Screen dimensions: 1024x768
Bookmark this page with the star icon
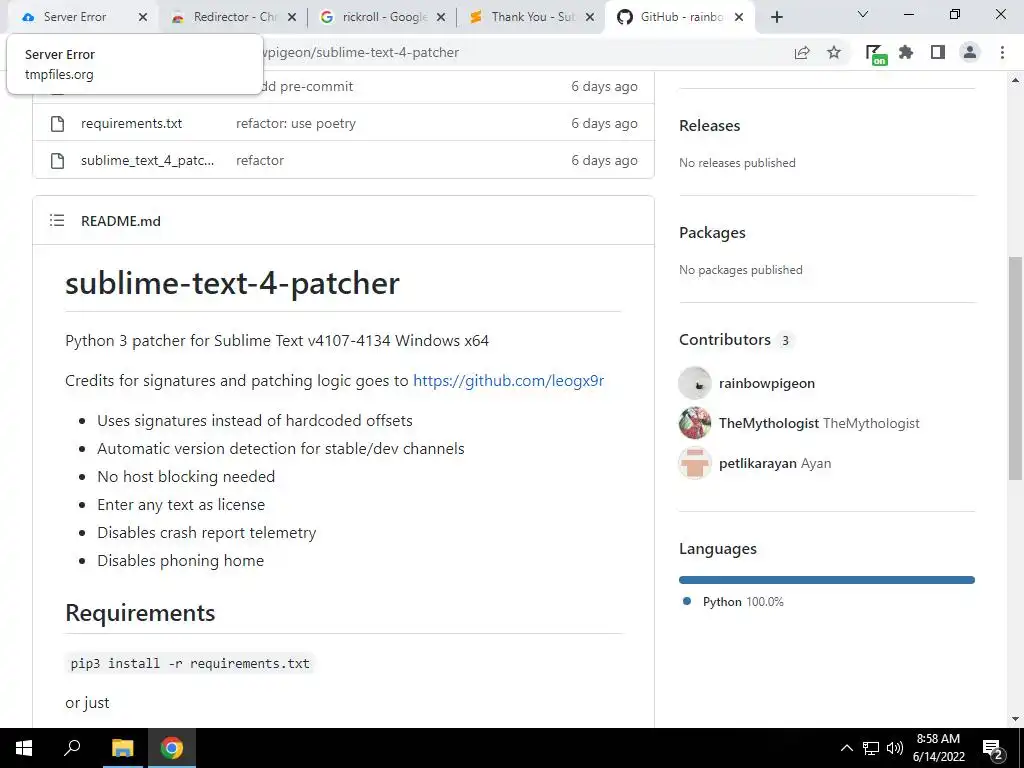(834, 53)
